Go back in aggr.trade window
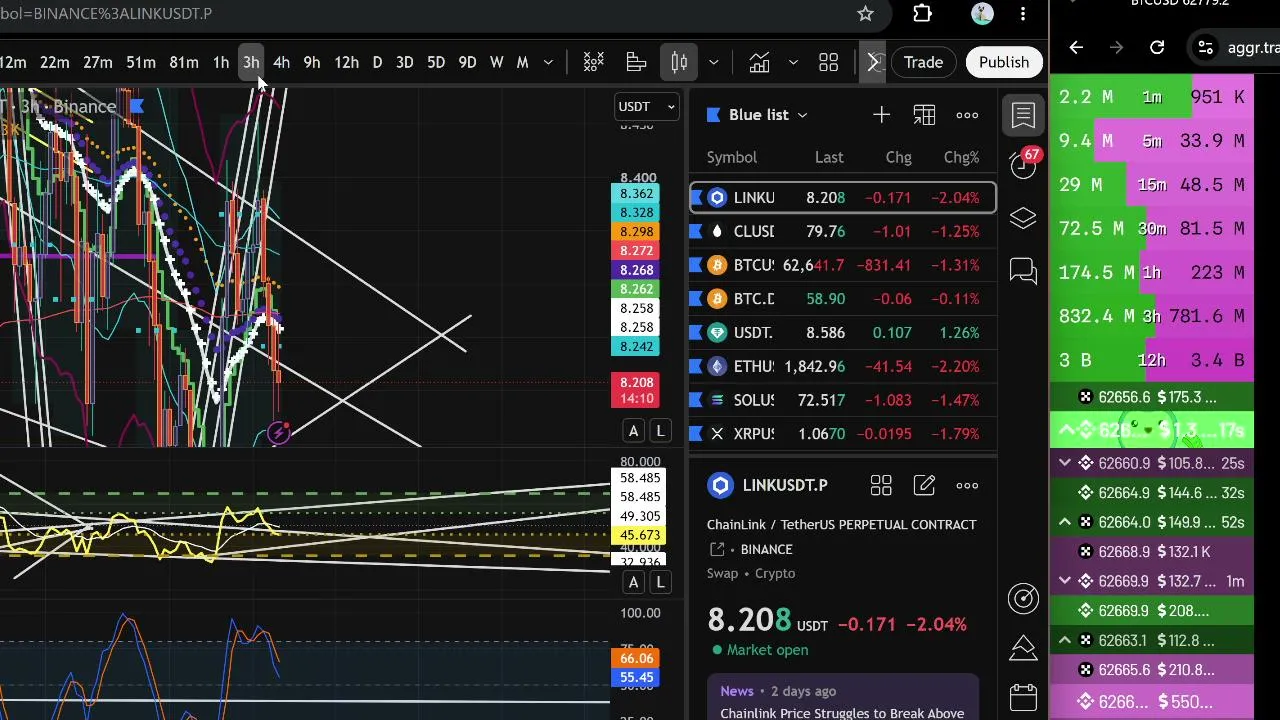This screenshot has height=720, width=1280. 1076,47
